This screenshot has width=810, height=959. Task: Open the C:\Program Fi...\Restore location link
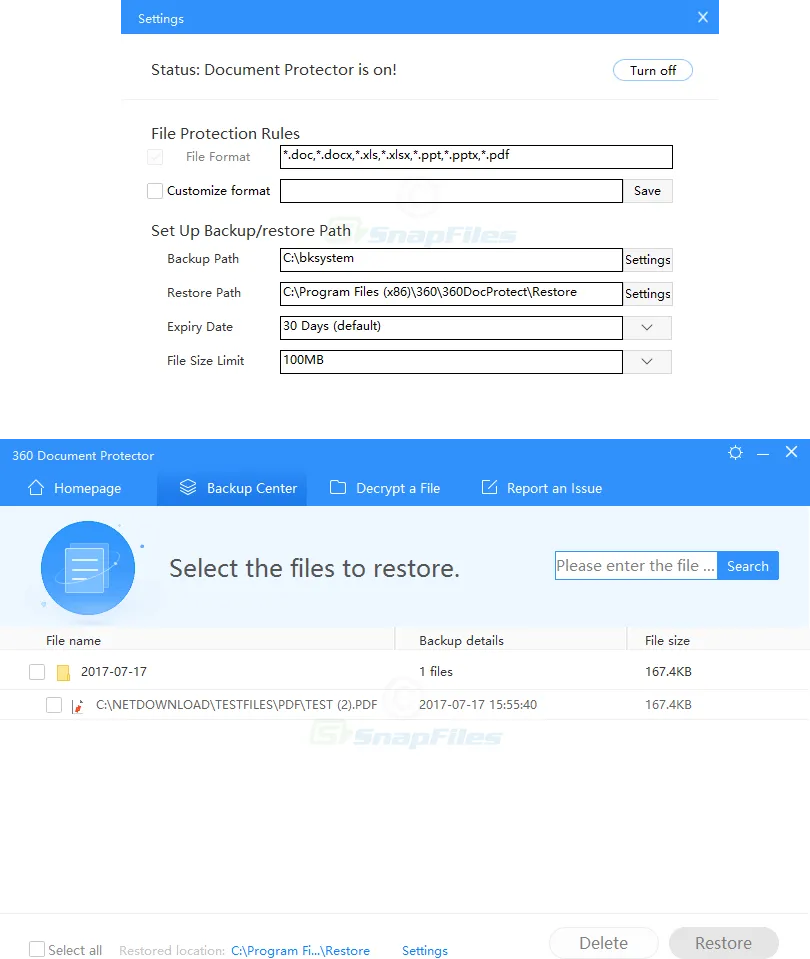coord(300,950)
